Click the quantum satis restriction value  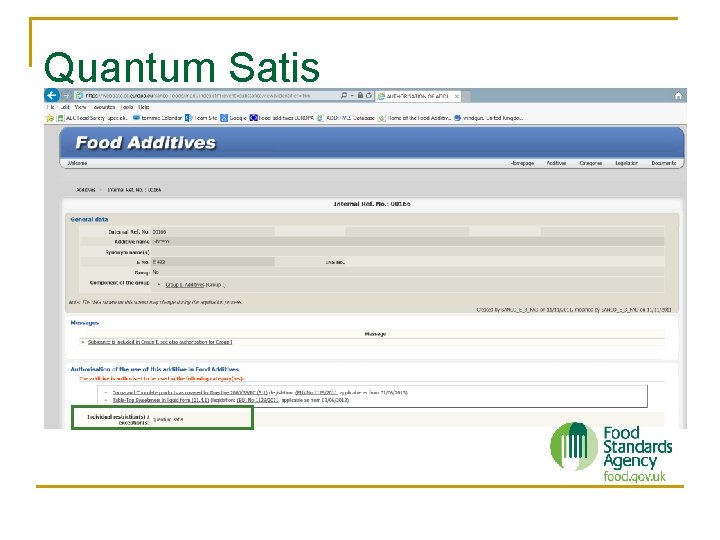coord(168,419)
